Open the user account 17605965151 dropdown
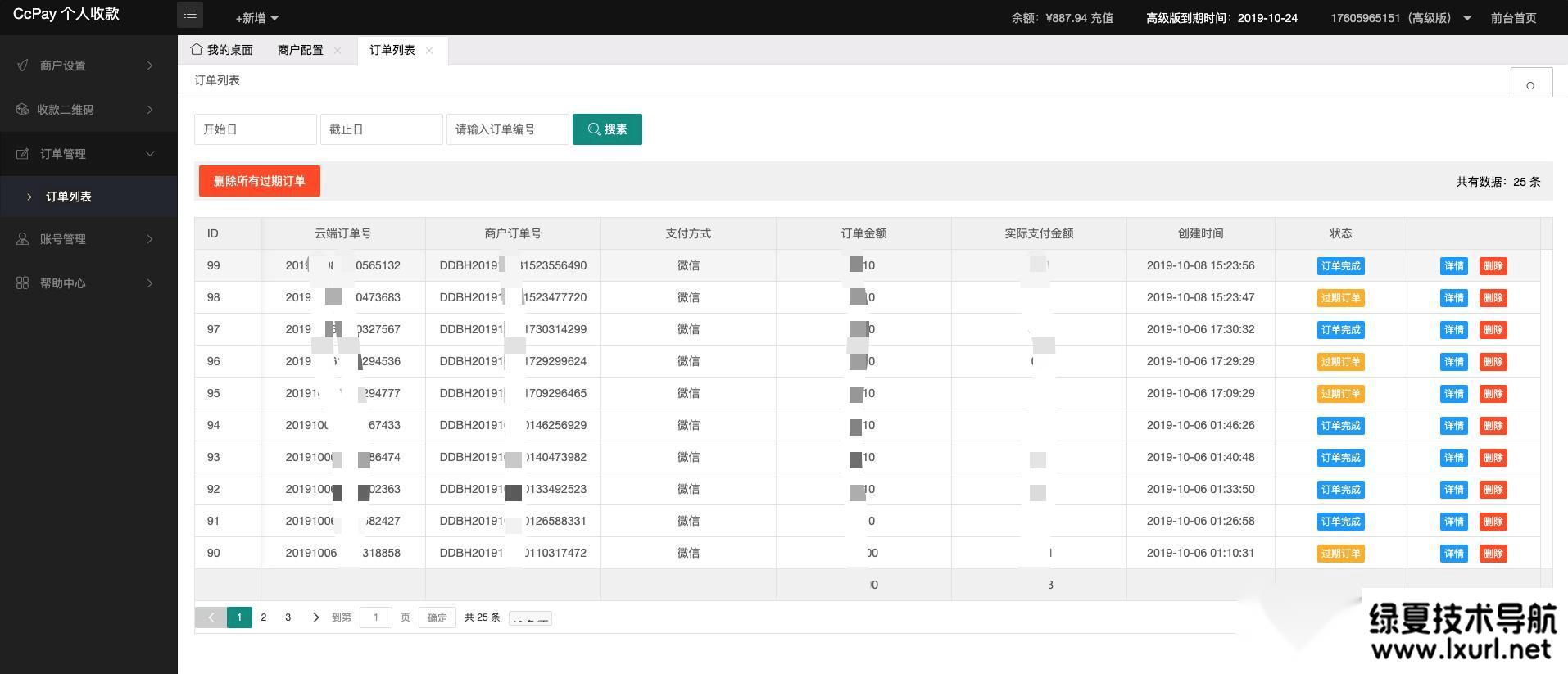1568x674 pixels. (1402, 17)
